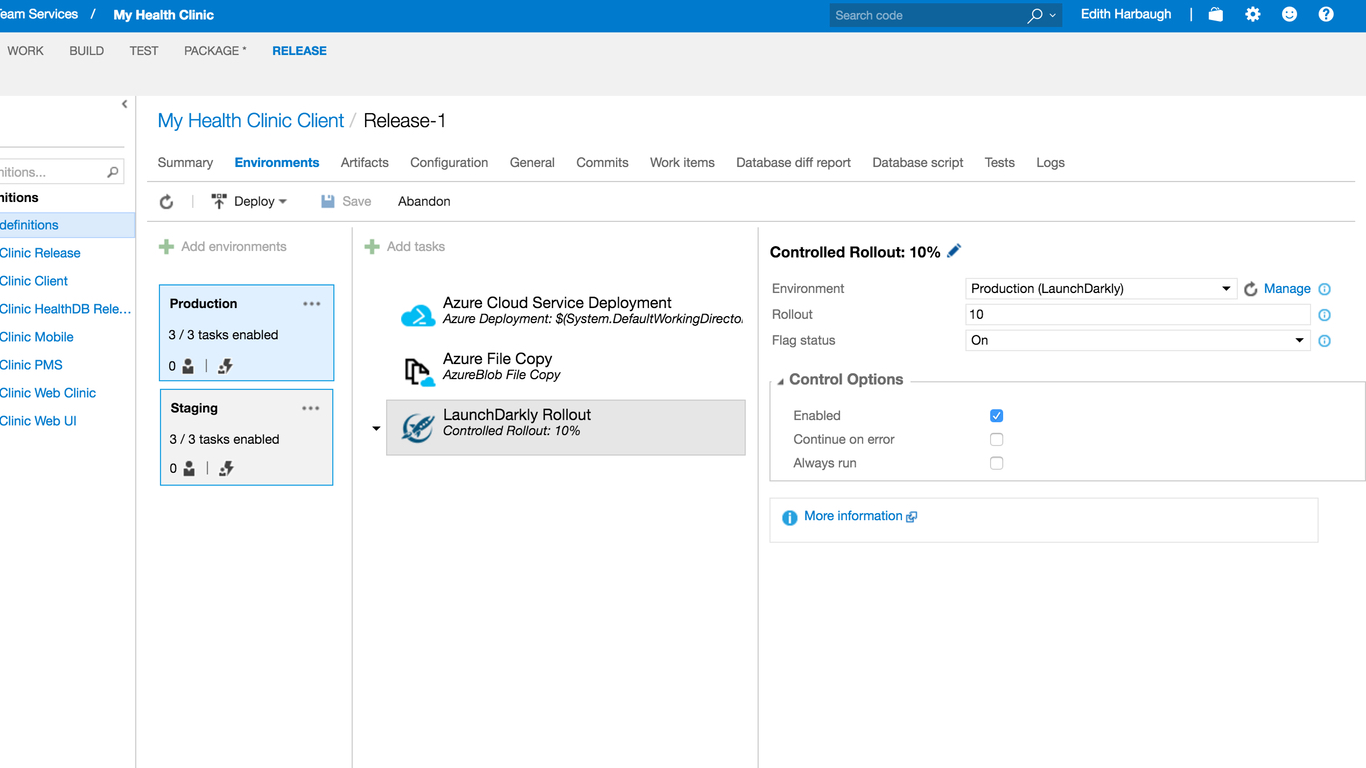Click Staging deployment conditions lightning icon
The width and height of the screenshot is (1366, 768).
click(x=227, y=468)
